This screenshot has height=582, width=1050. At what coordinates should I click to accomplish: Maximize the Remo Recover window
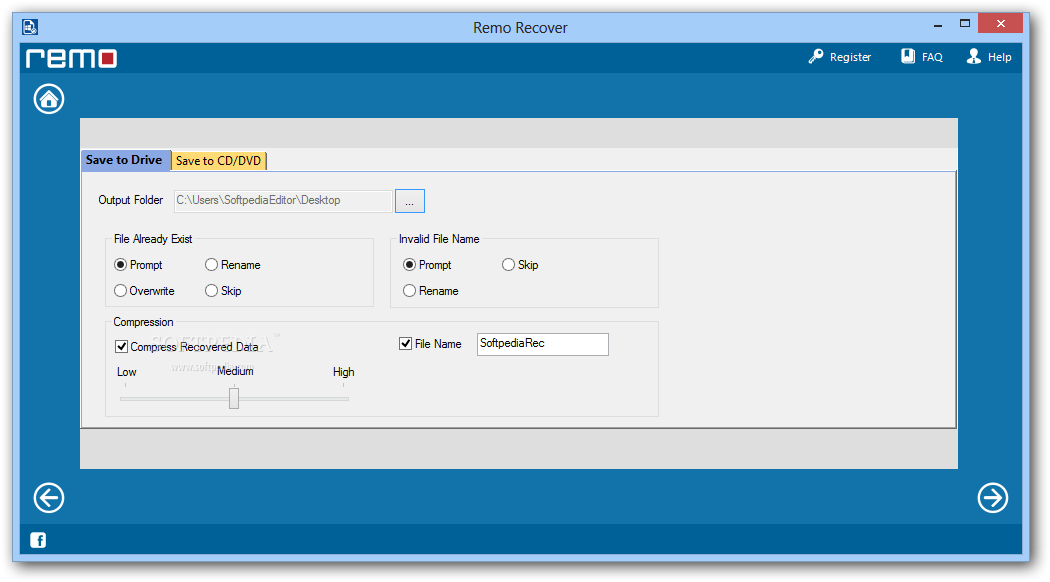tap(964, 23)
